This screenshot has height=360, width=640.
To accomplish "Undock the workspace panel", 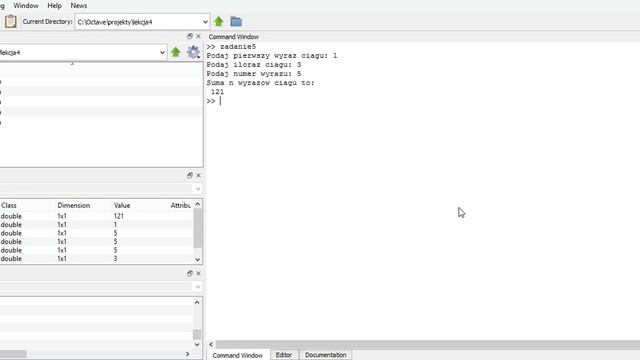I will pyautogui.click(x=190, y=176).
